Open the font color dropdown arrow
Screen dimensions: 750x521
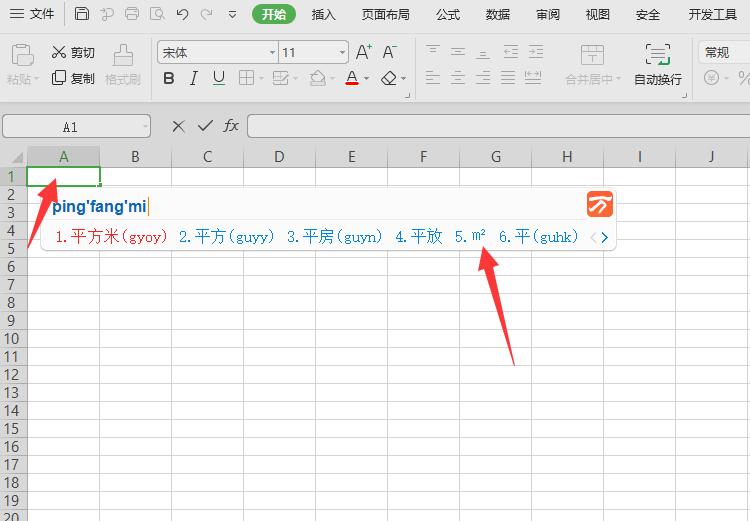click(x=366, y=78)
